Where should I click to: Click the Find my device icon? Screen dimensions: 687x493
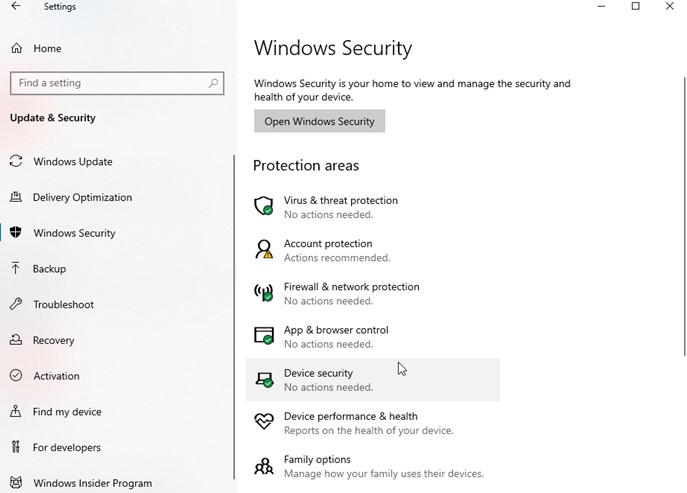tap(16, 411)
